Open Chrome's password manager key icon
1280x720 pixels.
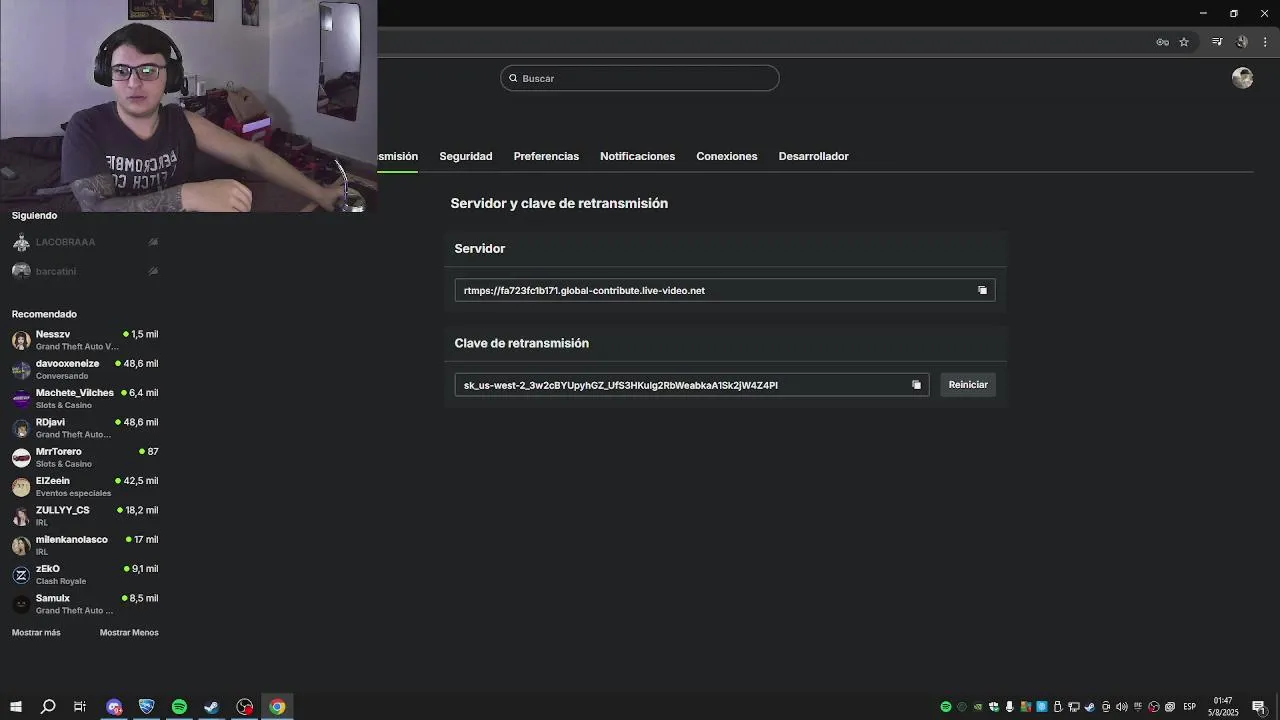[1162, 42]
